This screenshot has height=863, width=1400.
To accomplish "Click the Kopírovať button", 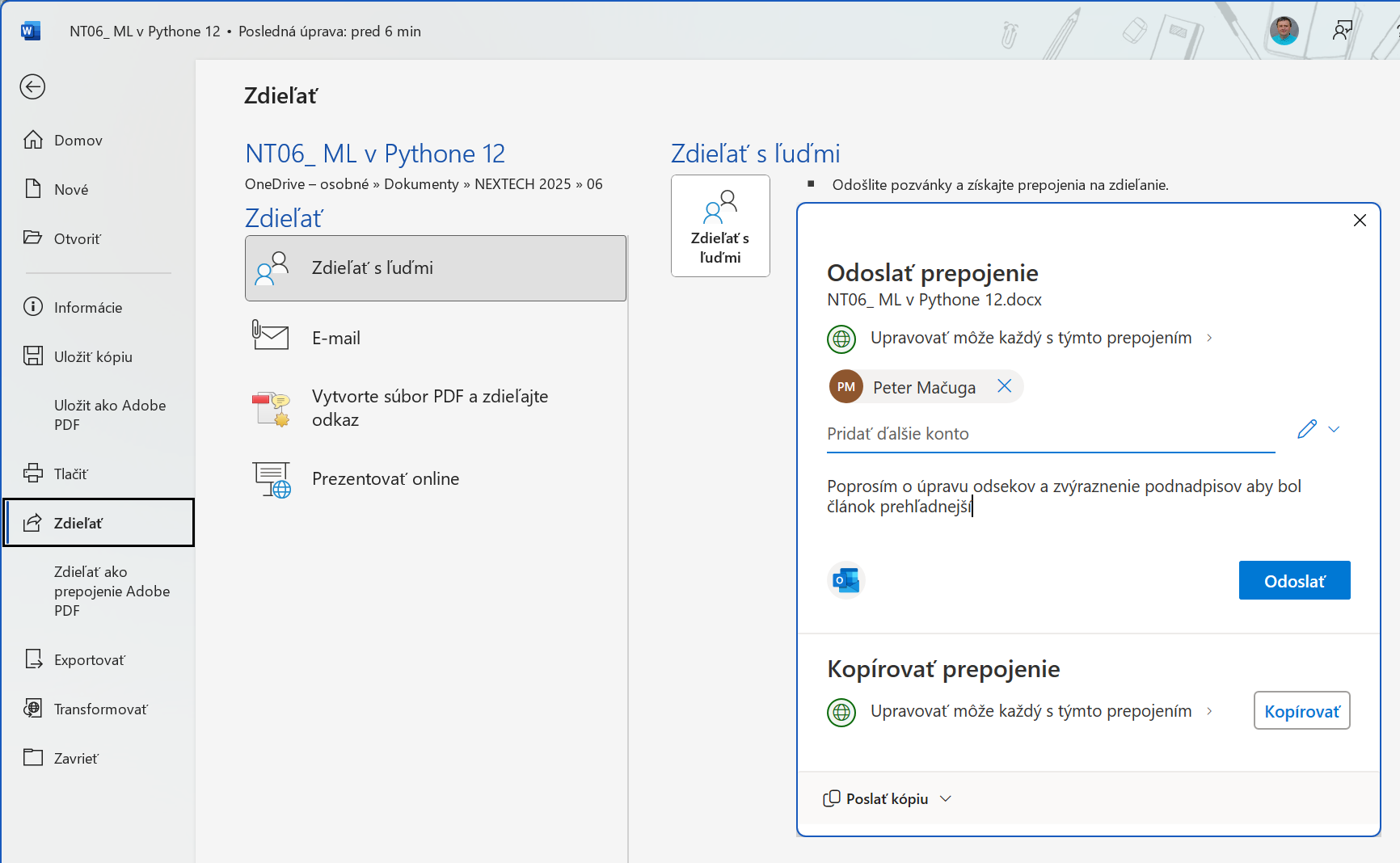I will (x=1301, y=711).
